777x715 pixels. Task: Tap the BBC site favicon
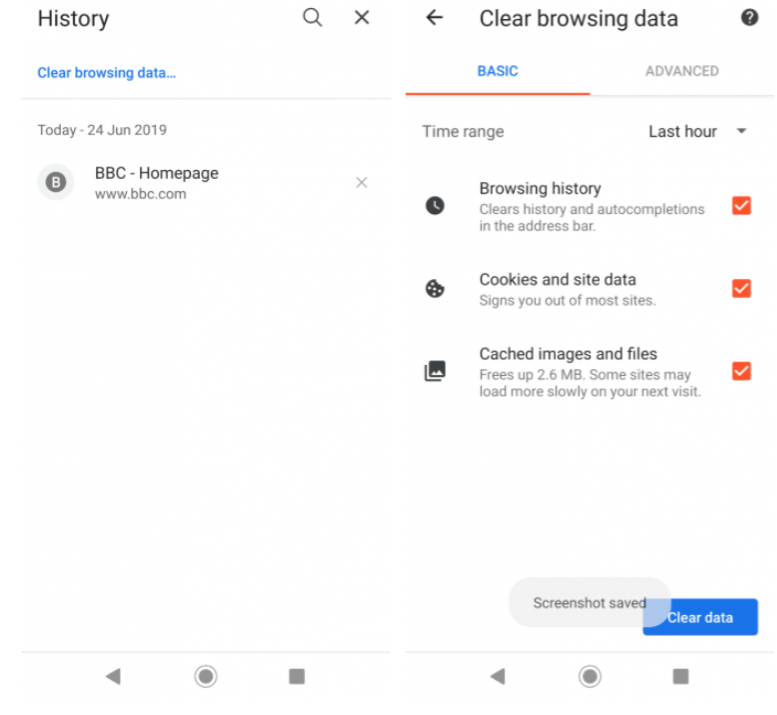[56, 183]
